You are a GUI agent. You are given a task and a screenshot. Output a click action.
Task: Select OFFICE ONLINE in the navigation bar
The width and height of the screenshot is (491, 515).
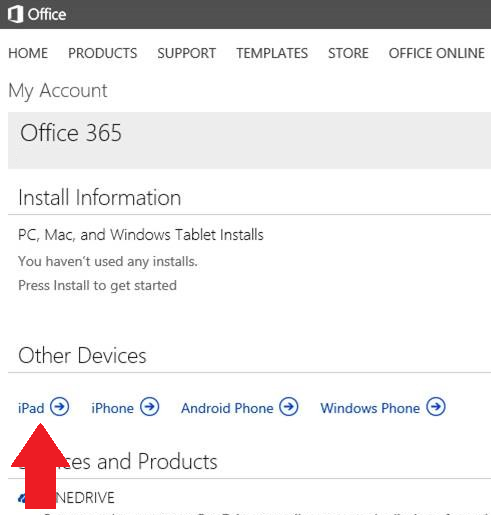437,53
